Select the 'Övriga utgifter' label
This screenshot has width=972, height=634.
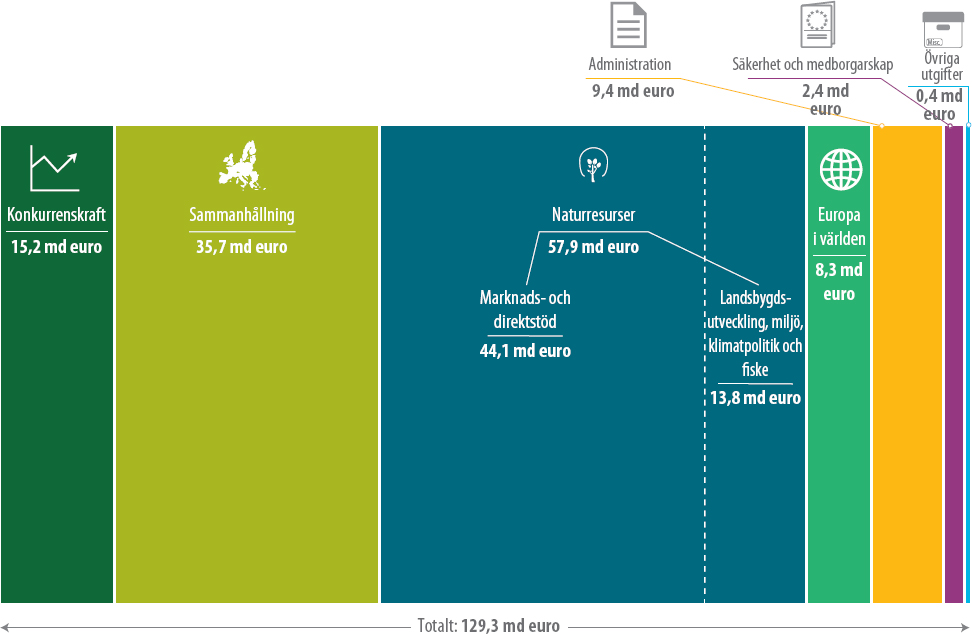click(942, 66)
